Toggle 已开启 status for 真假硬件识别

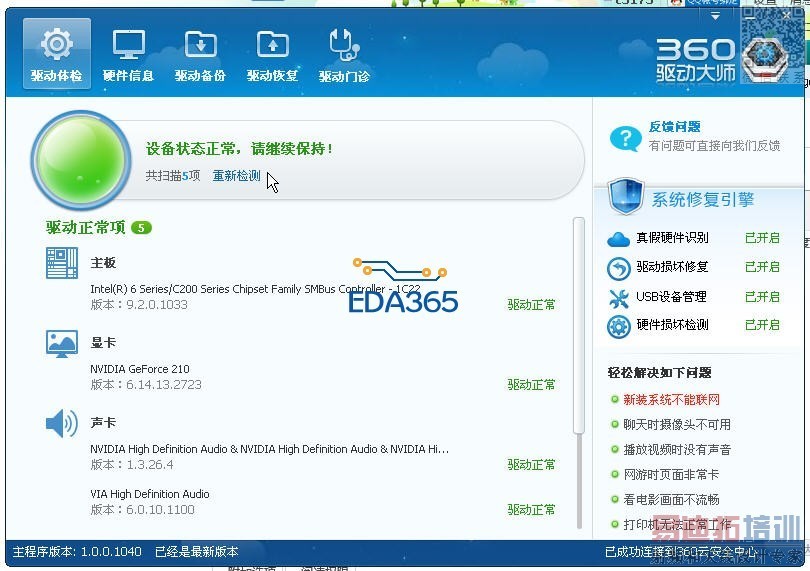(x=762, y=238)
